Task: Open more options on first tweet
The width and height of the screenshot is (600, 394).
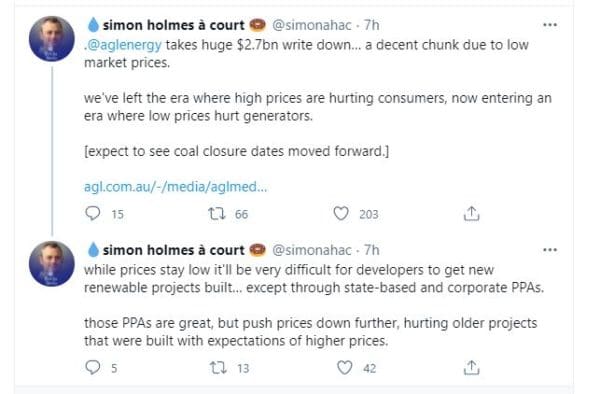Action: (550, 25)
